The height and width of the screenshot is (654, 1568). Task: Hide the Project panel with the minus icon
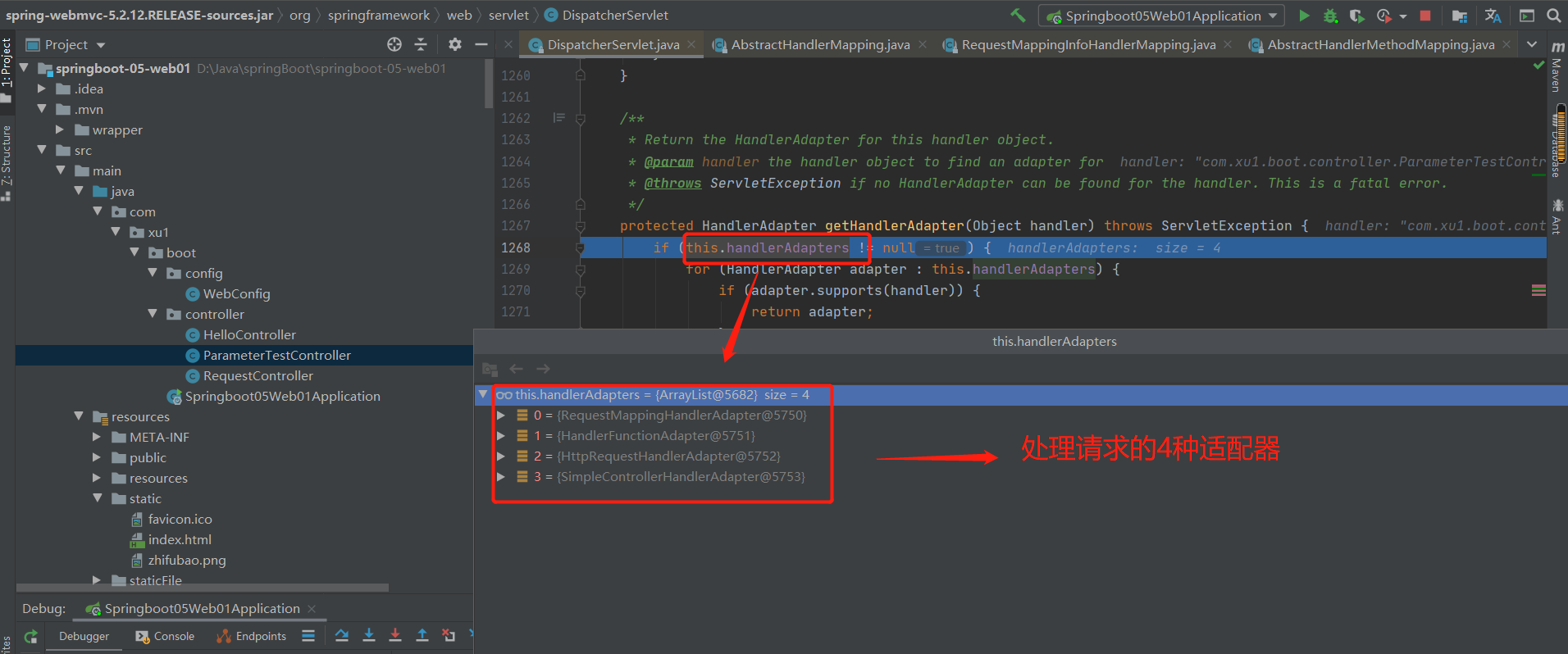click(481, 44)
